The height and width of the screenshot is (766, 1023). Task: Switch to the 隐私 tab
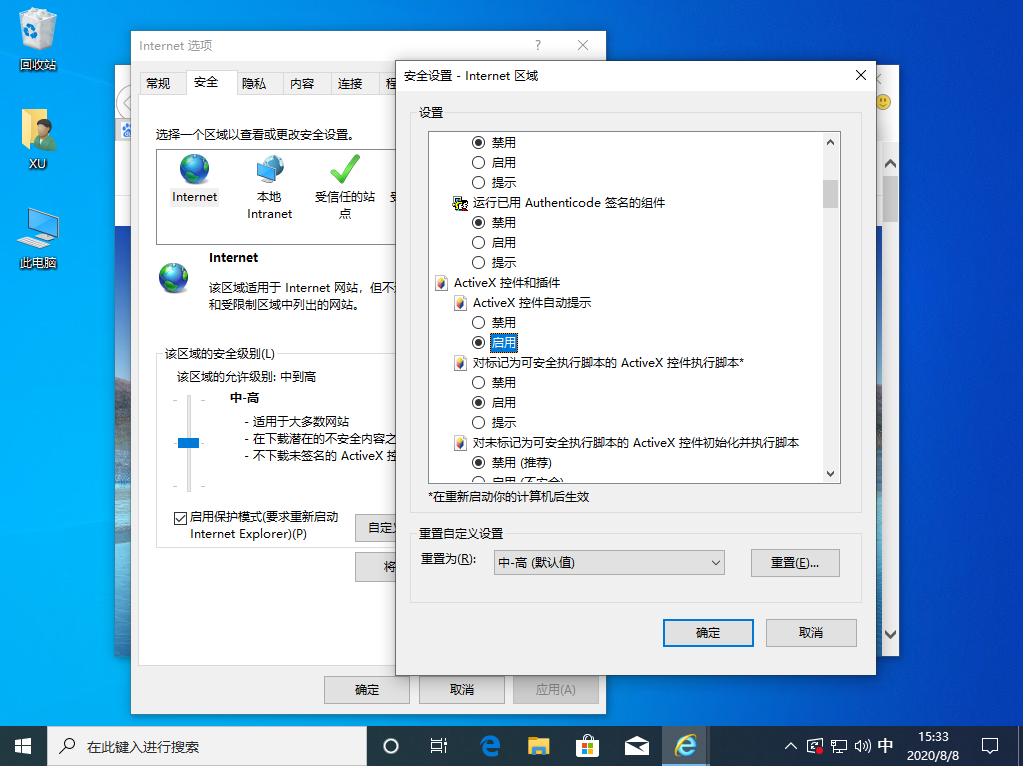coord(257,83)
